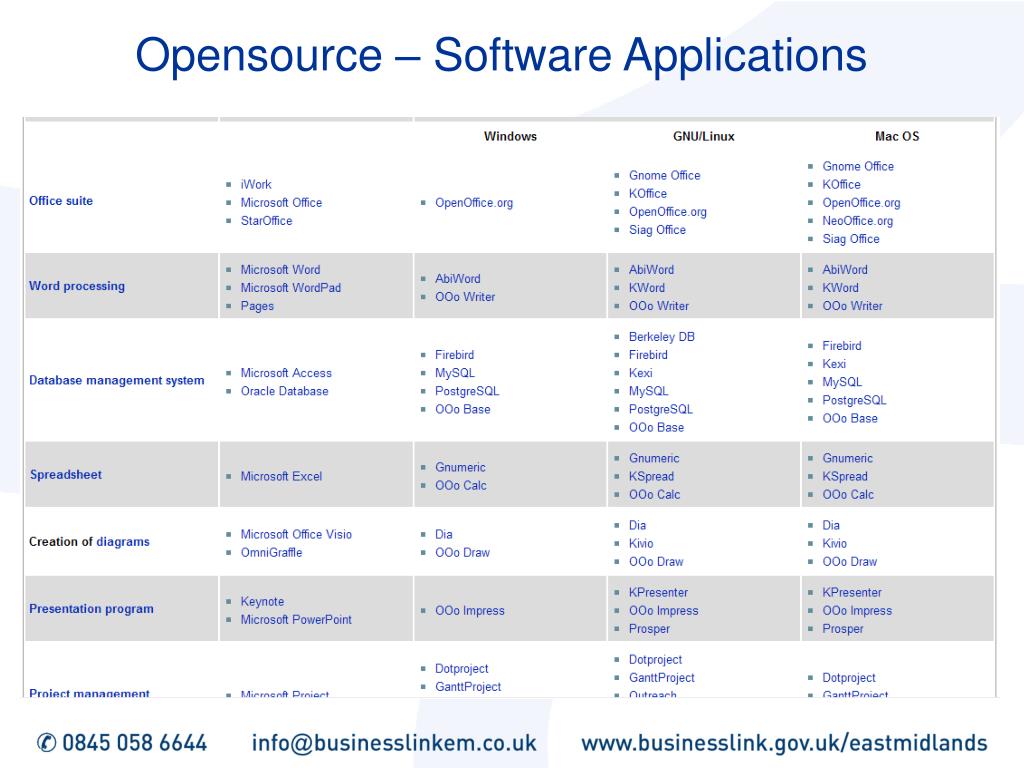
Task: Click the Microsoft Excel link
Action: [281, 477]
